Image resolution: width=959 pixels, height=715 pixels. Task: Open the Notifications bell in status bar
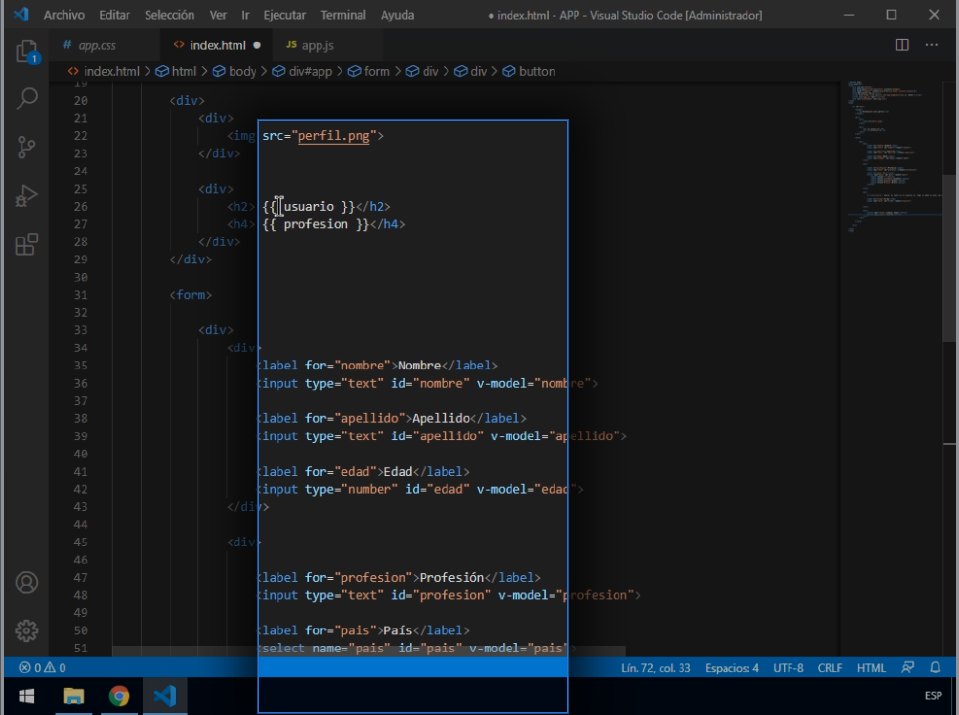[935, 667]
